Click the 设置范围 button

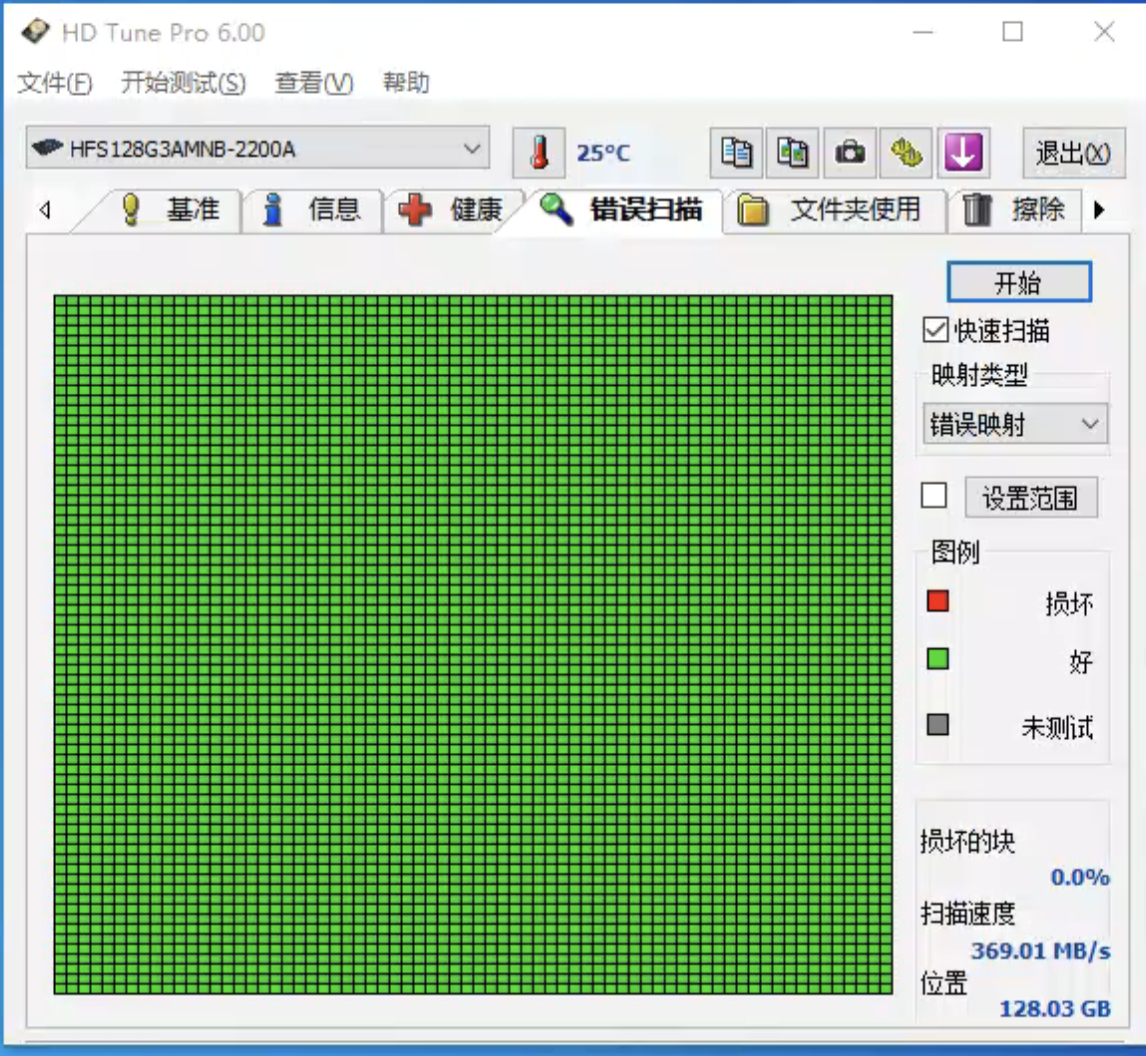(1031, 498)
